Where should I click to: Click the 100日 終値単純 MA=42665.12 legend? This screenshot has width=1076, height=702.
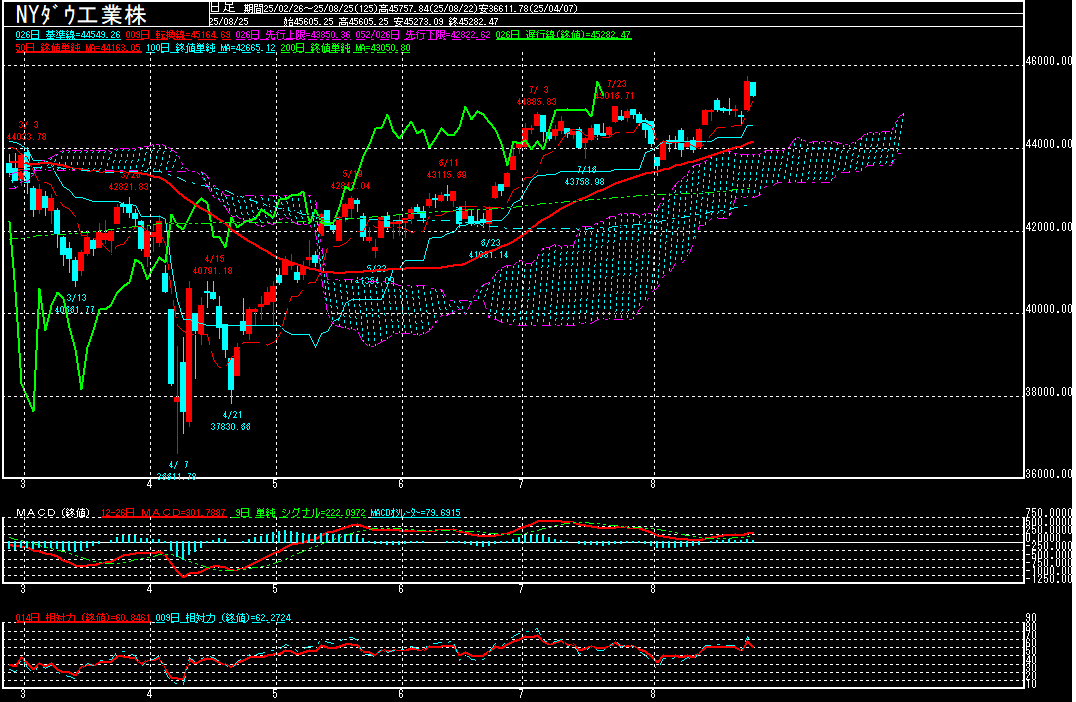tap(211, 48)
